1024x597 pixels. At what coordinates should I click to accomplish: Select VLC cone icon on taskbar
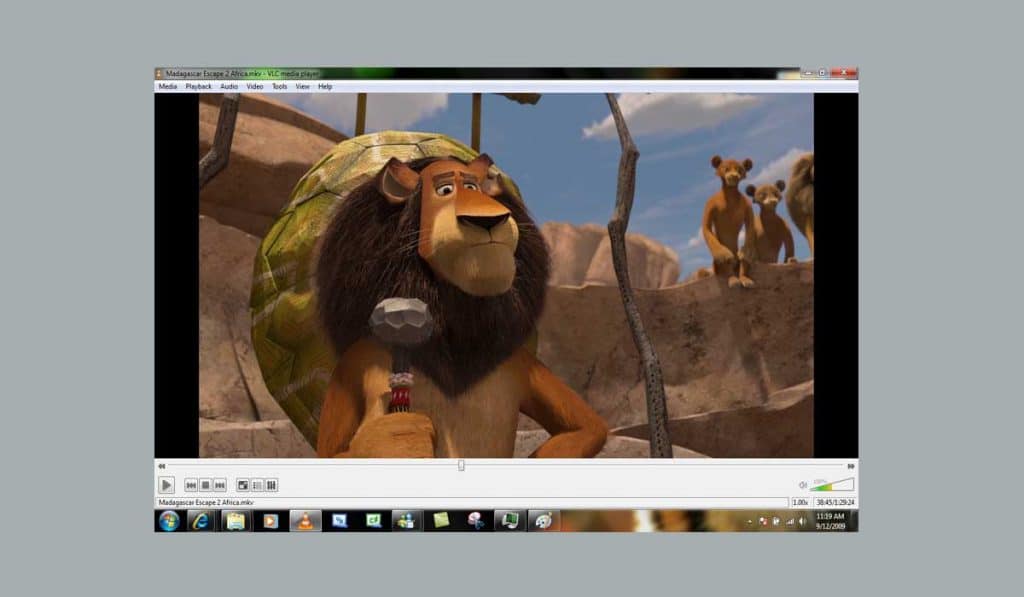point(305,521)
